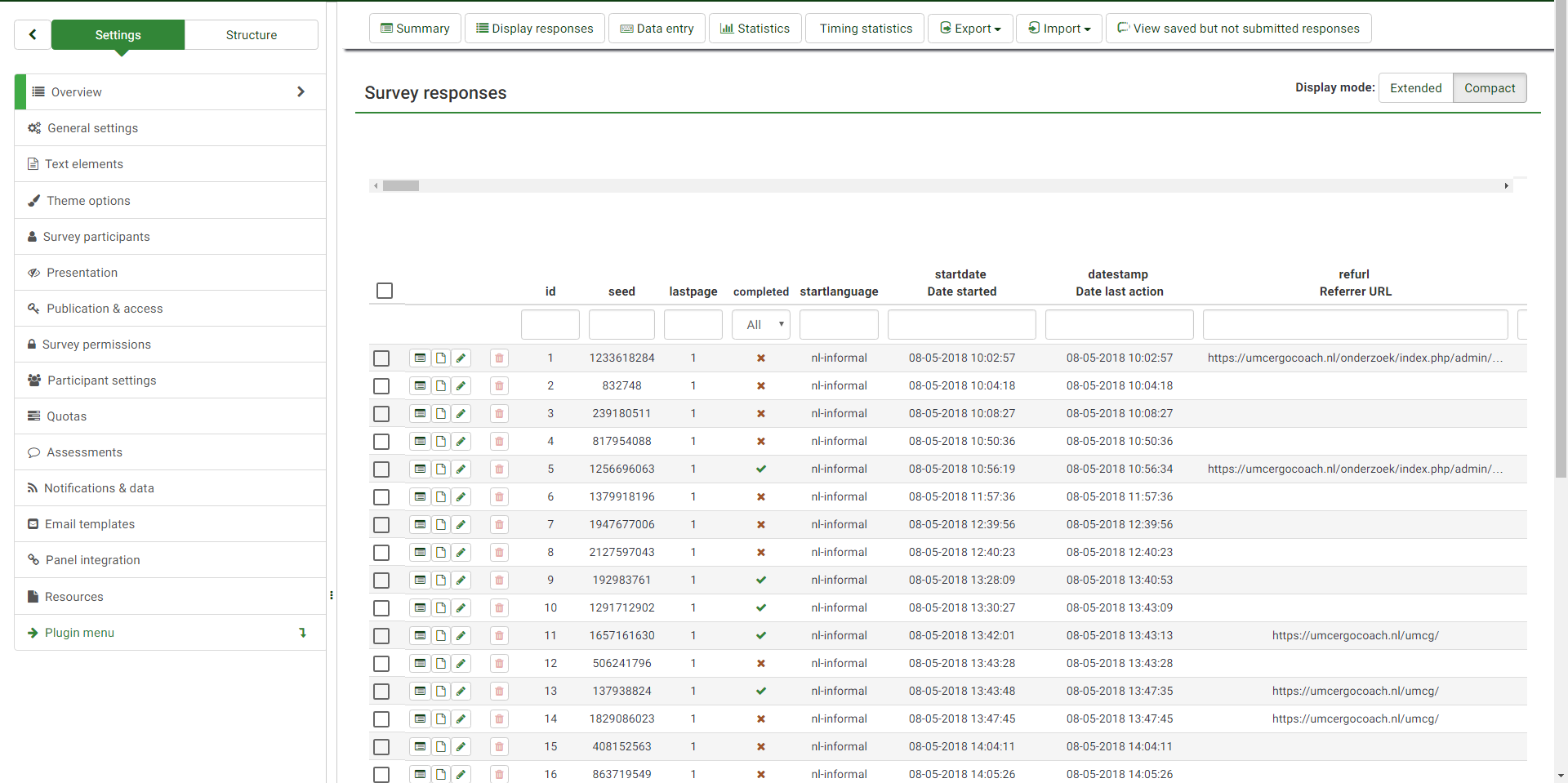Delete response 9 with the trash icon
This screenshot has height=783, width=1568.
[x=499, y=580]
